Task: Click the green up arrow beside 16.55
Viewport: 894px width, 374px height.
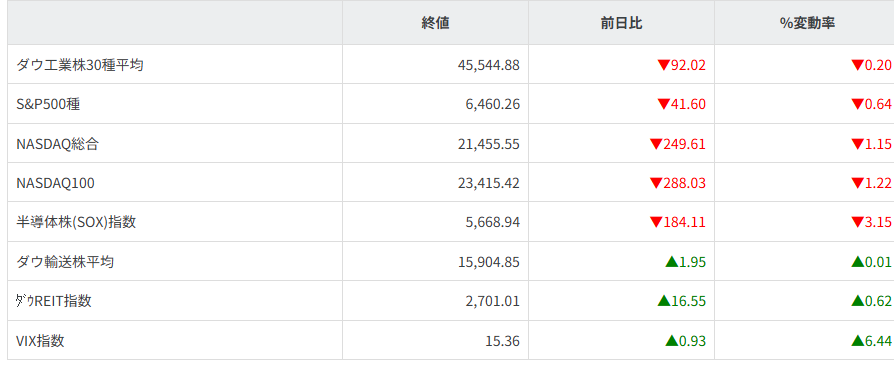Action: [664, 301]
